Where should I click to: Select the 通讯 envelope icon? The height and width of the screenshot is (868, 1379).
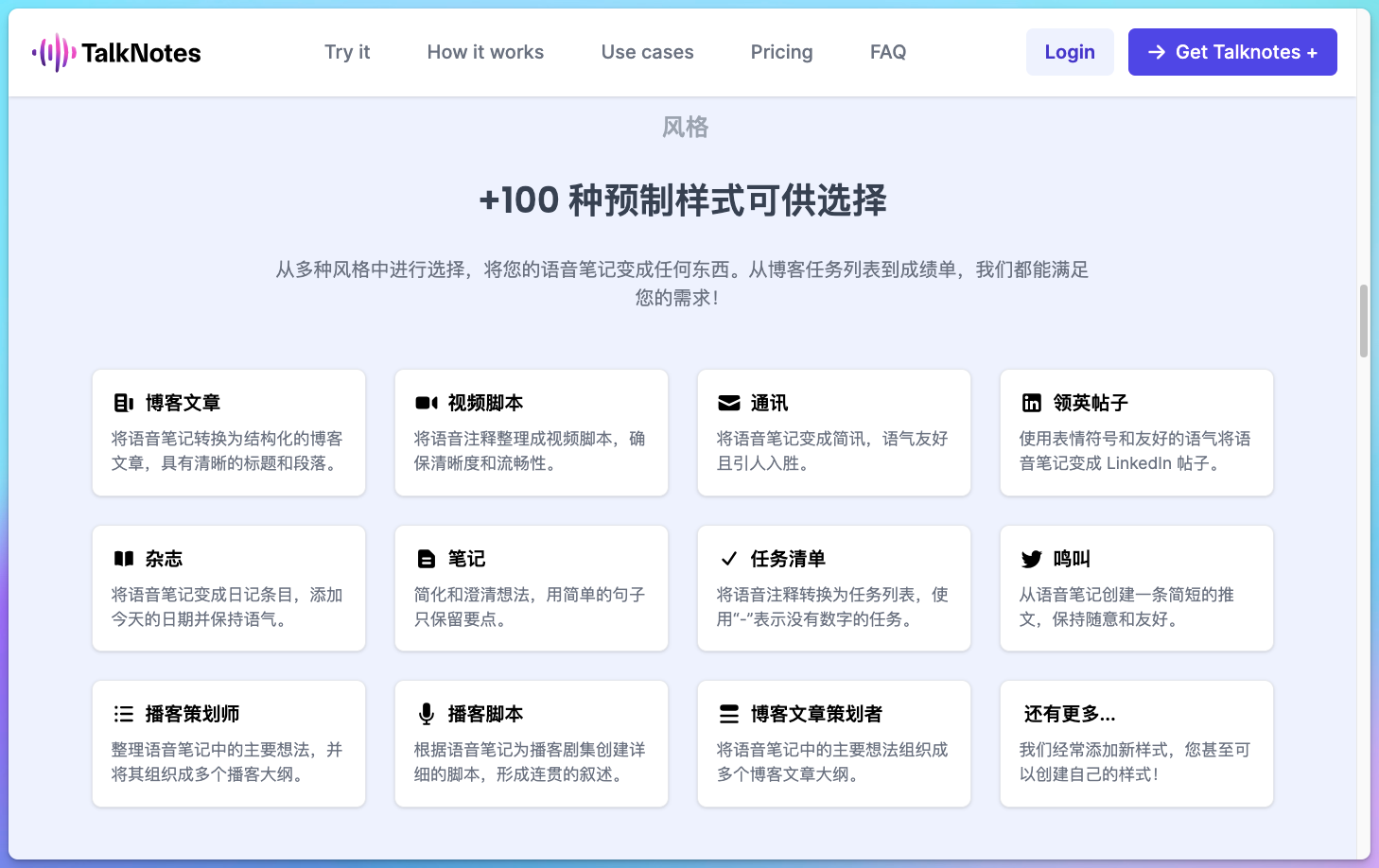728,402
